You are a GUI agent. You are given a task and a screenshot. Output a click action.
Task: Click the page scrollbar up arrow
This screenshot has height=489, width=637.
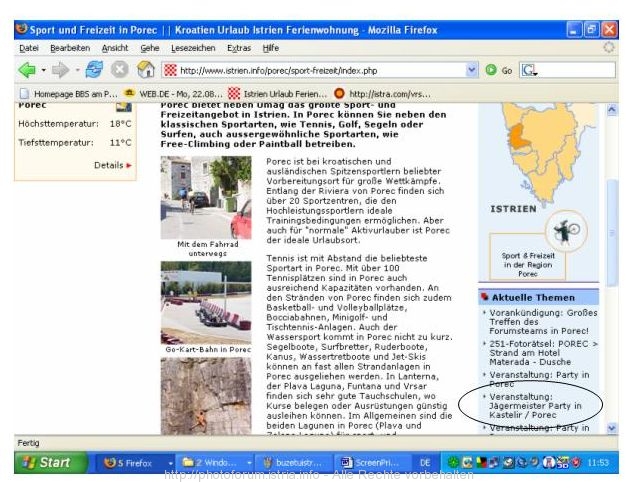pos(612,110)
